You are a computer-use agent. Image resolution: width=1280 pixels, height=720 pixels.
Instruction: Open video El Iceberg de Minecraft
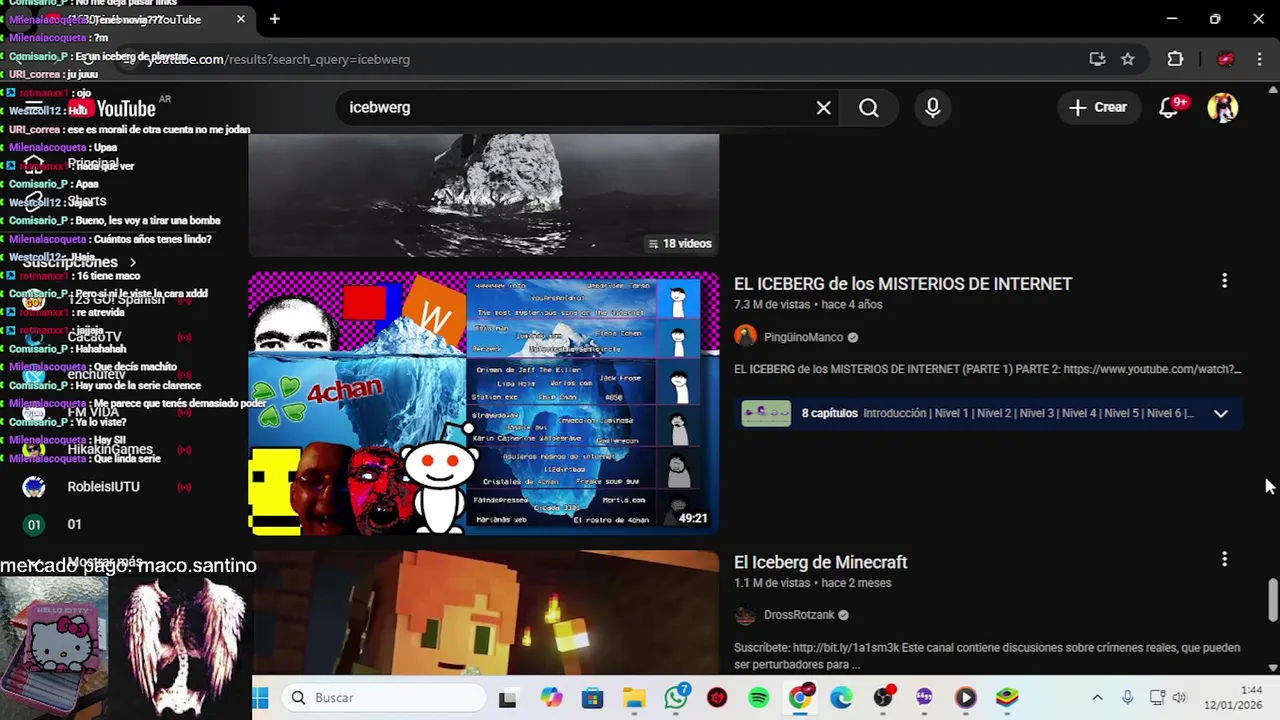[820, 562]
